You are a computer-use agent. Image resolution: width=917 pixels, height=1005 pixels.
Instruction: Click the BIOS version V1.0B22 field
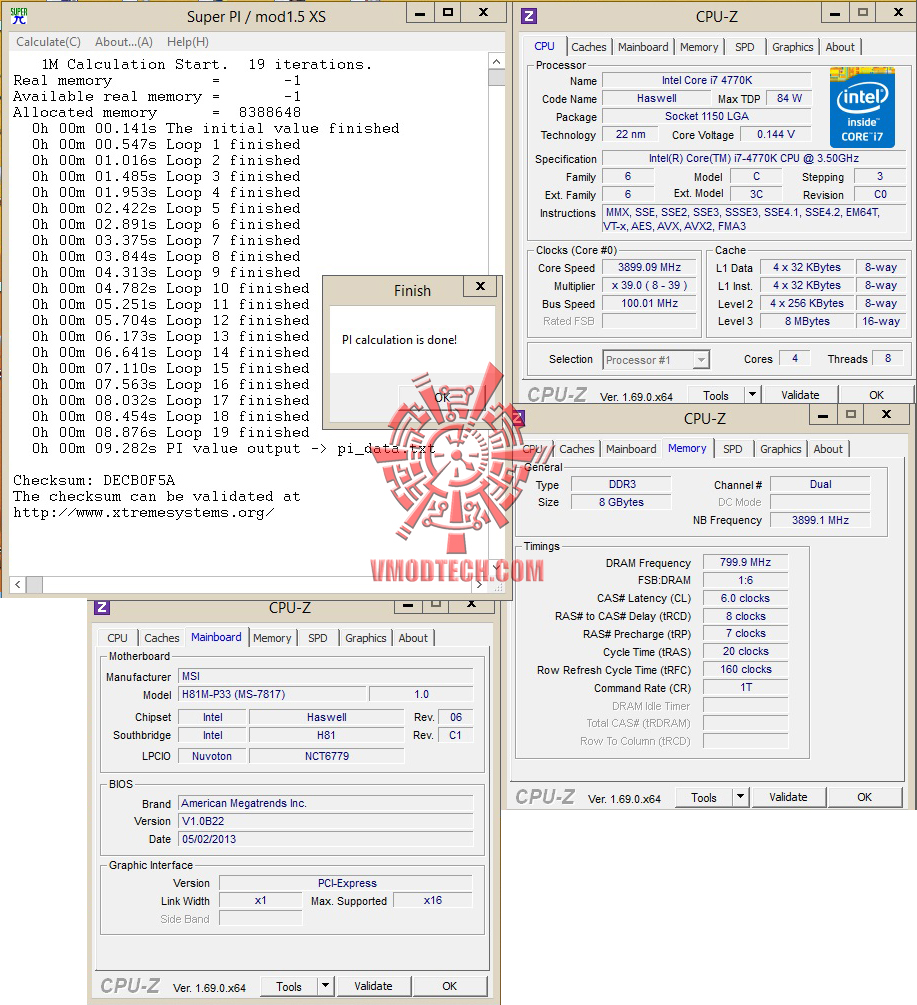tap(326, 821)
